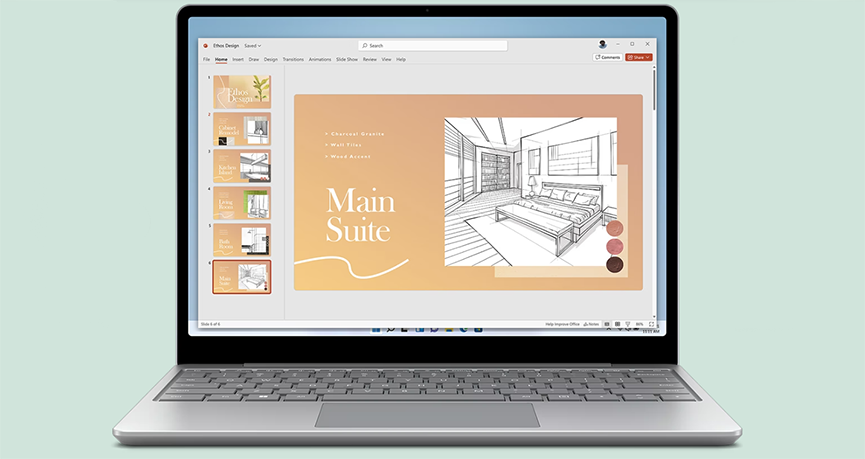Toggle the Notes pane in status bar
Screen dimensions: 865x459
click(x=593, y=324)
